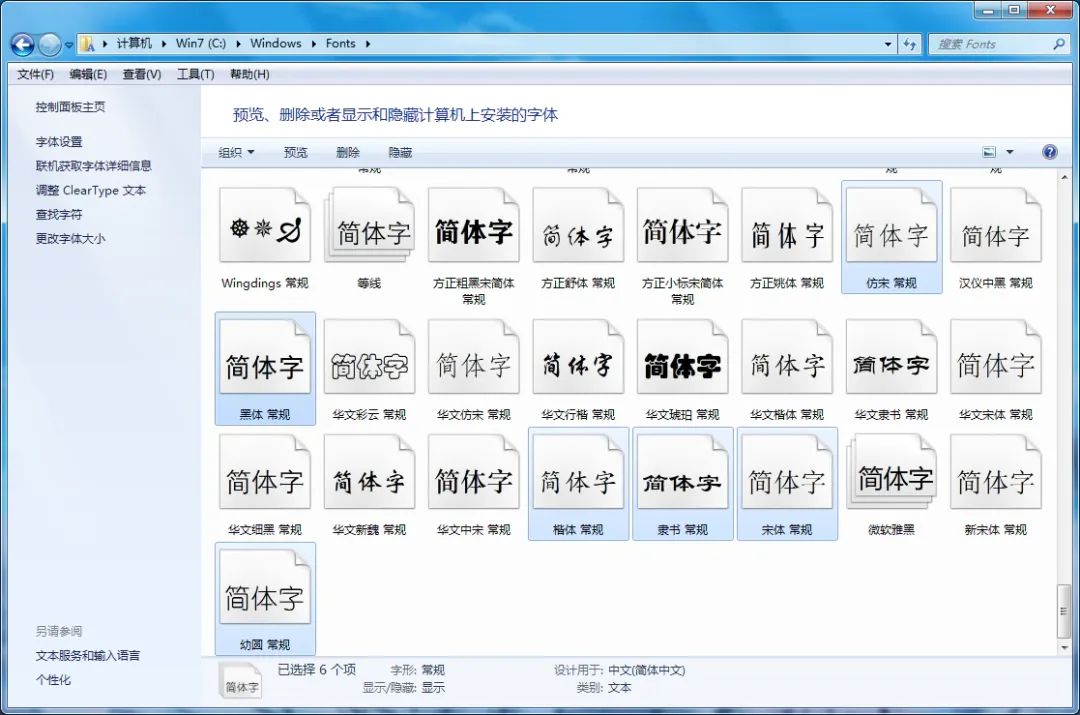
Task: Open the 查看 menu
Action: pos(140,73)
